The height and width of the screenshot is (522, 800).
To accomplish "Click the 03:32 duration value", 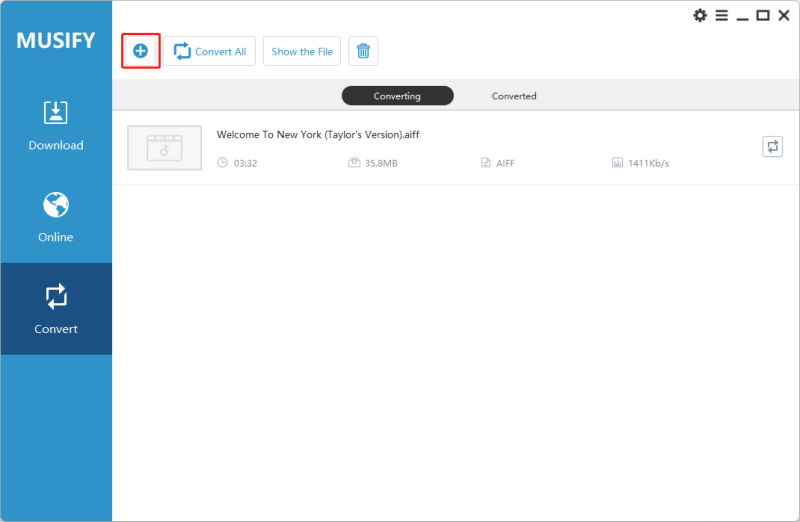I will tap(245, 163).
